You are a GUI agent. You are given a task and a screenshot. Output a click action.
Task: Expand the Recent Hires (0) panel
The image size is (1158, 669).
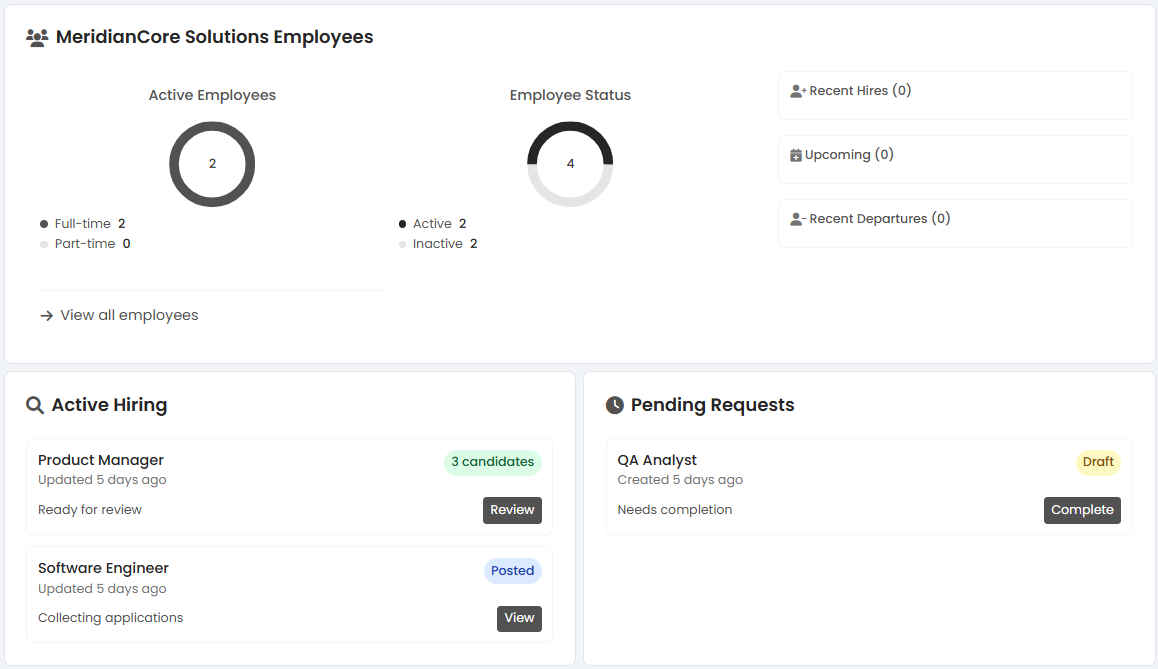click(x=954, y=95)
